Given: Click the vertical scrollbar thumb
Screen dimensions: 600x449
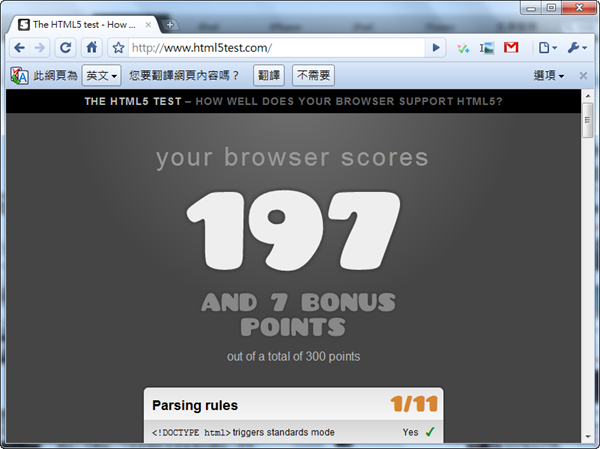Looking at the screenshot, I should [x=587, y=120].
